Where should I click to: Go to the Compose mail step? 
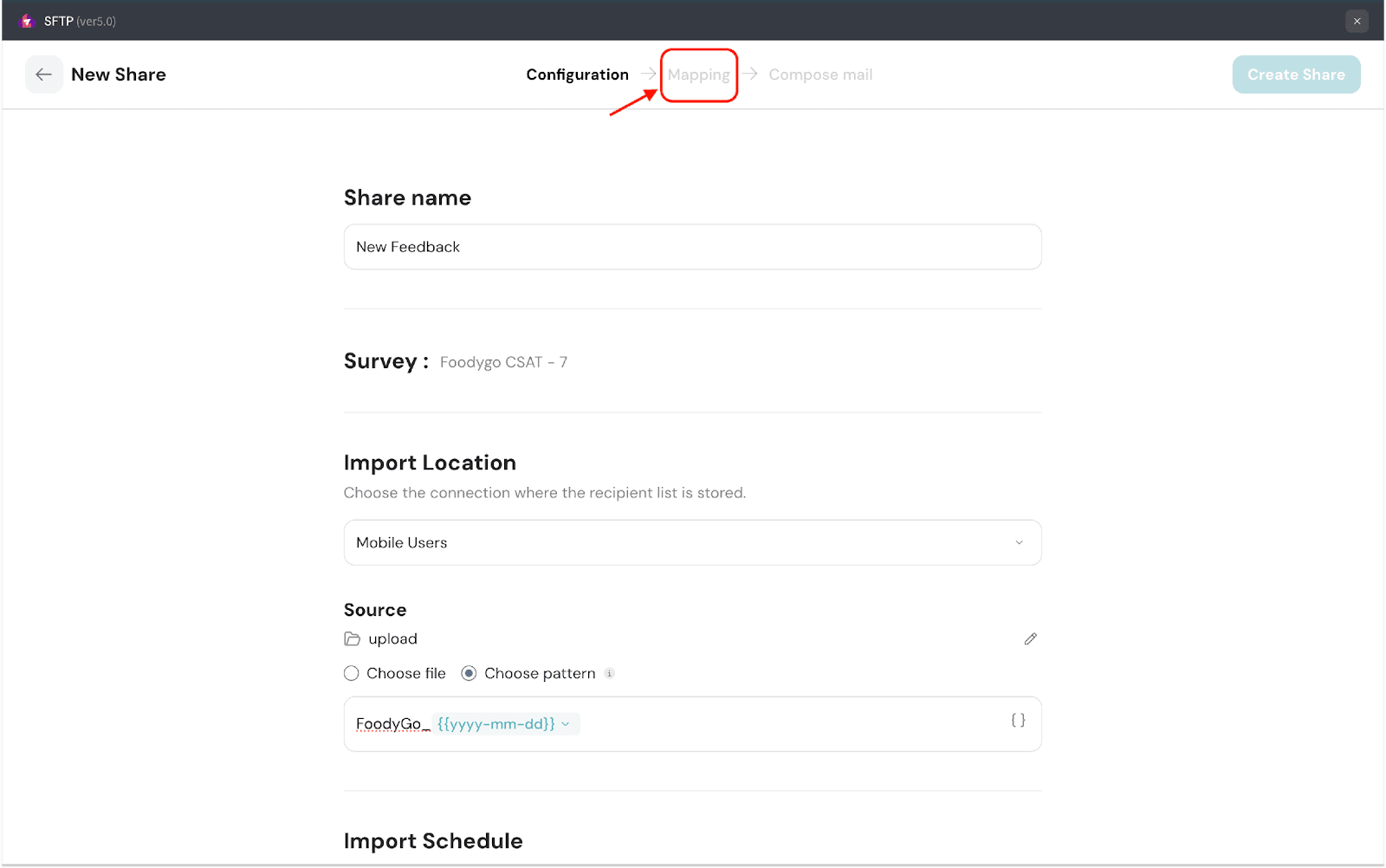tap(820, 75)
